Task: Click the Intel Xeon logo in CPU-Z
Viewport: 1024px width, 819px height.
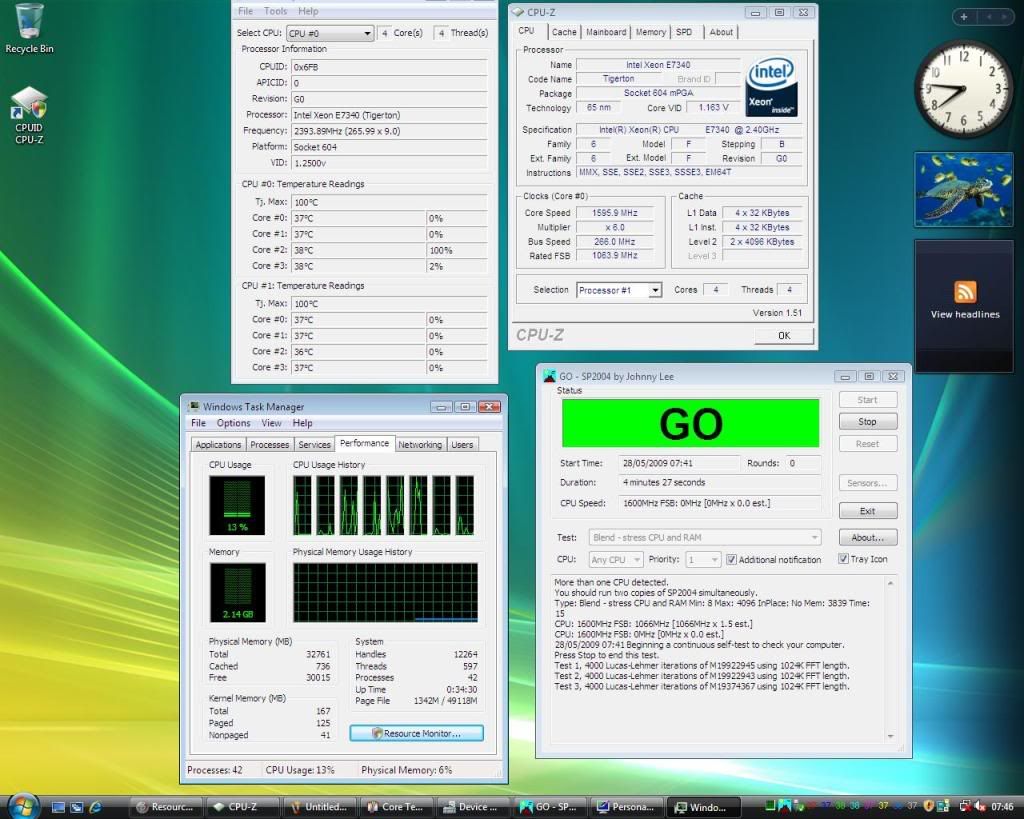Action: point(772,87)
